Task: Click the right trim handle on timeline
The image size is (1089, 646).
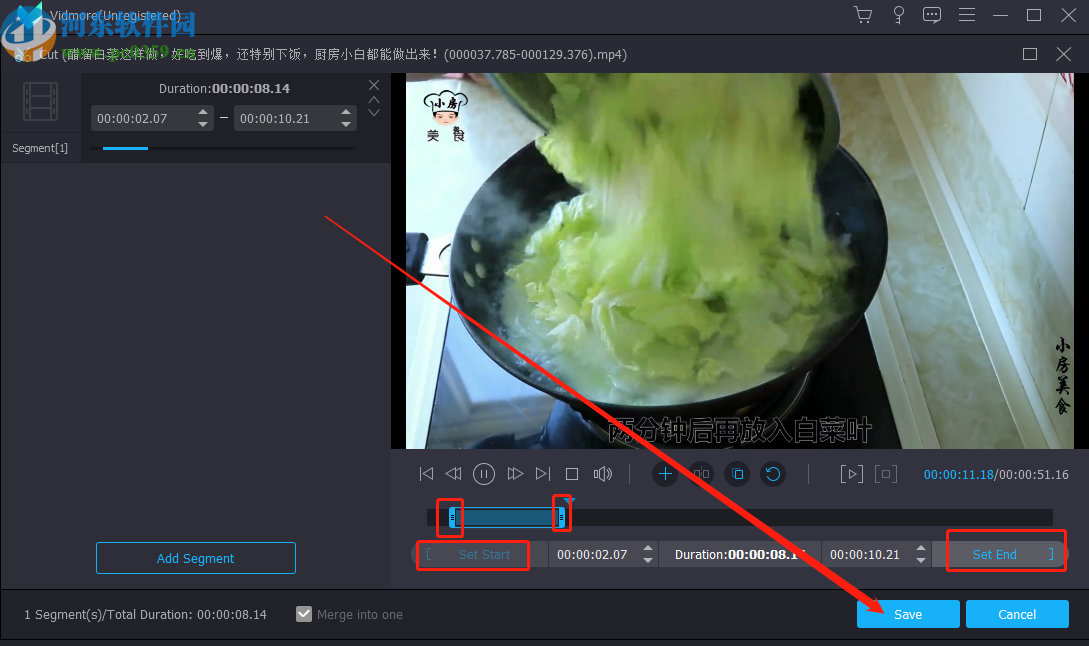Action: [561, 517]
